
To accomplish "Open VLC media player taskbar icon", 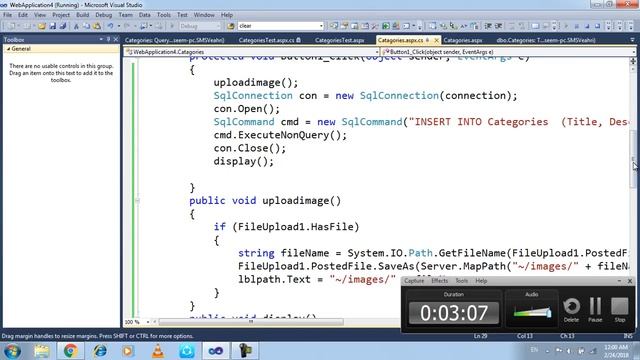I will click(x=158, y=351).
